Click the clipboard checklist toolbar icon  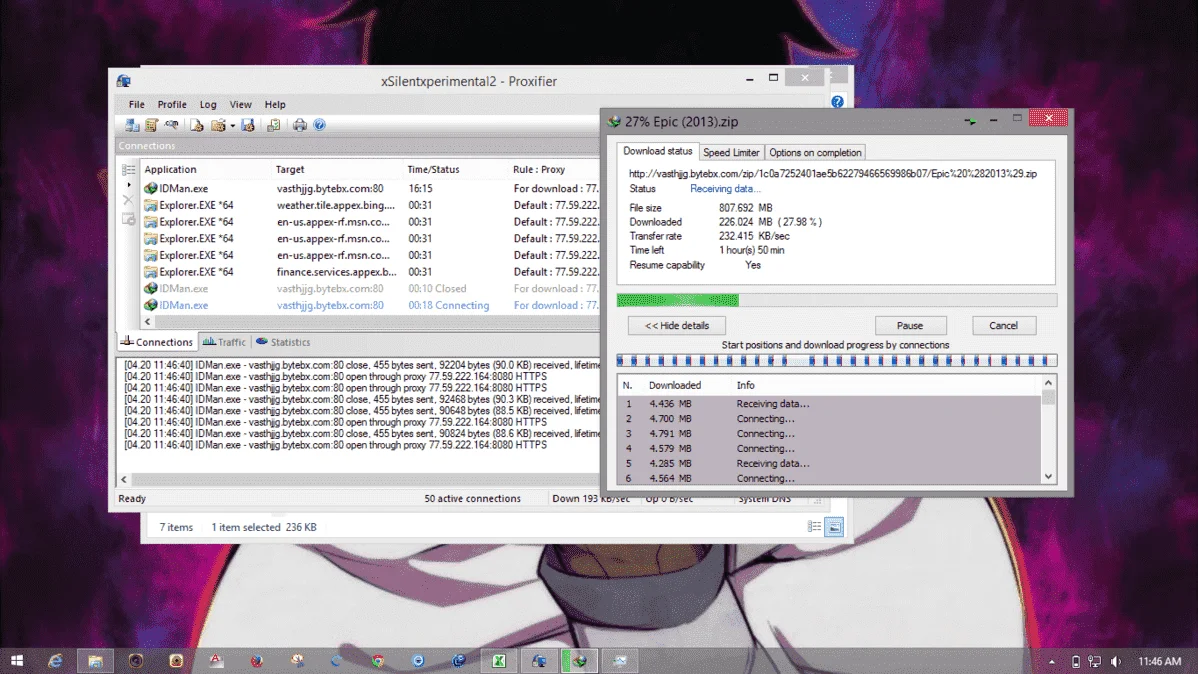coord(273,125)
